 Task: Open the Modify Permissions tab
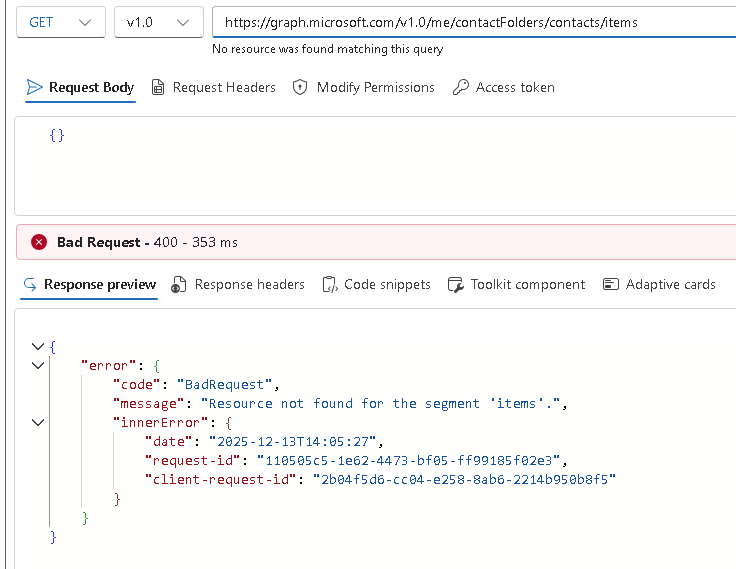364,87
